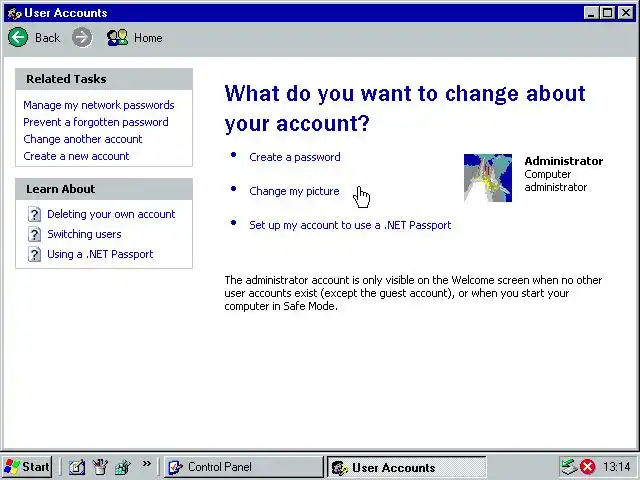
Task: Click second Quick Launch icon with pencils cup
Action: (100, 467)
